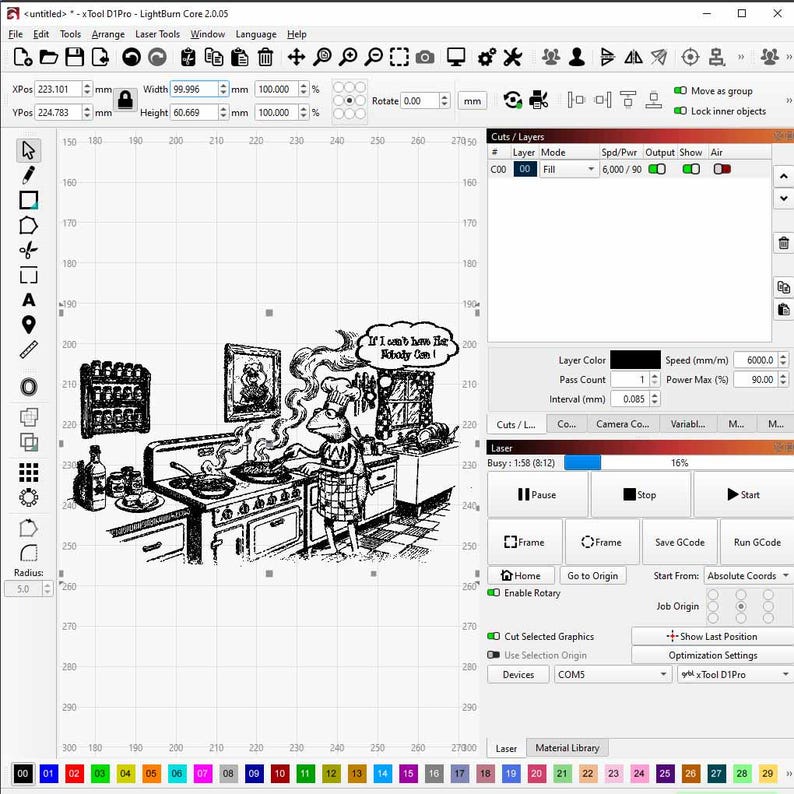794x794 pixels.
Task: Pick the Rectangle tool
Action: 28,200
